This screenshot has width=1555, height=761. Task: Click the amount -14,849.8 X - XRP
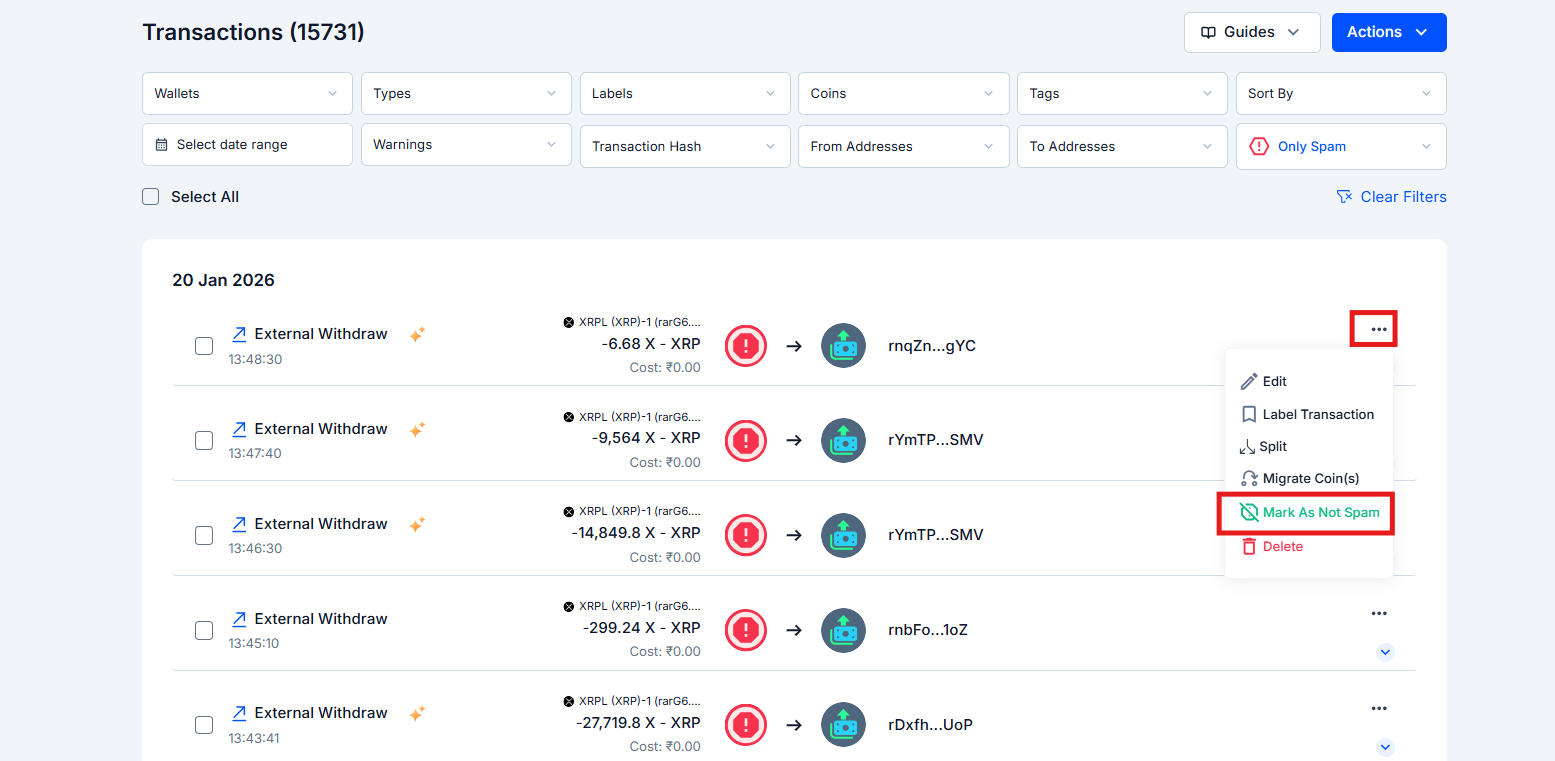pyautogui.click(x=637, y=533)
